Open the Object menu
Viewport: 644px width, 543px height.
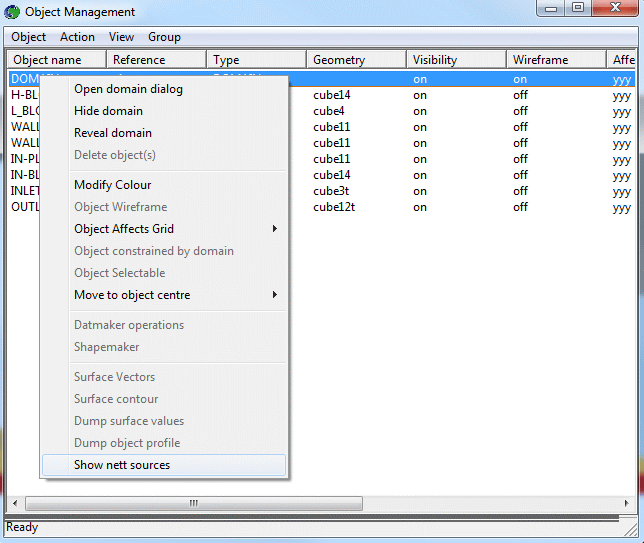tap(28, 37)
